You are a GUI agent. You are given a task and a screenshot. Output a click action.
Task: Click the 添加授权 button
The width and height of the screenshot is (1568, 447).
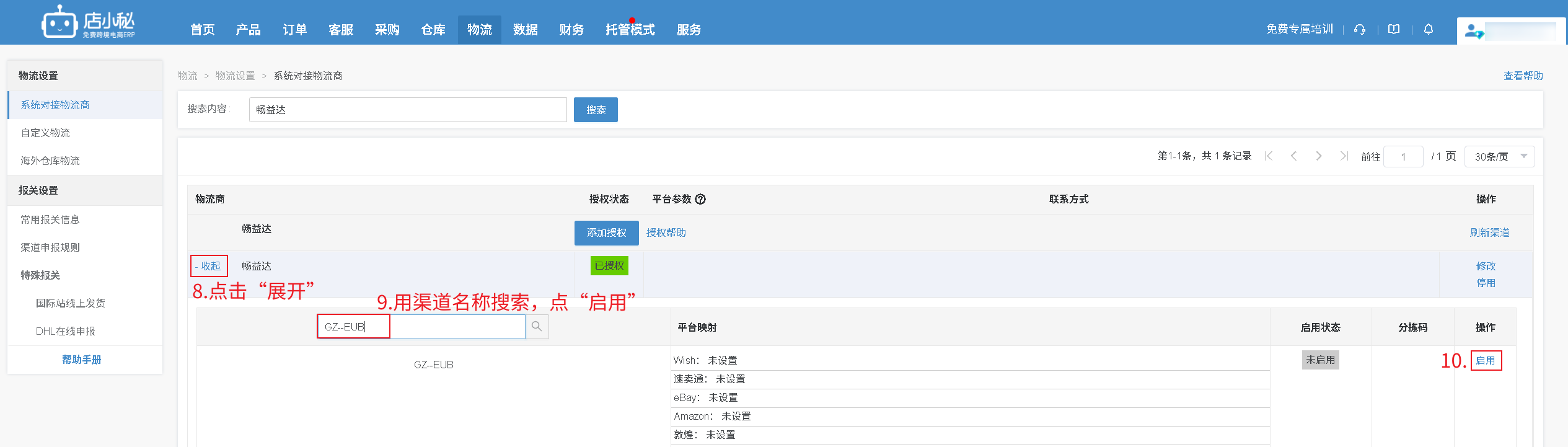click(606, 232)
